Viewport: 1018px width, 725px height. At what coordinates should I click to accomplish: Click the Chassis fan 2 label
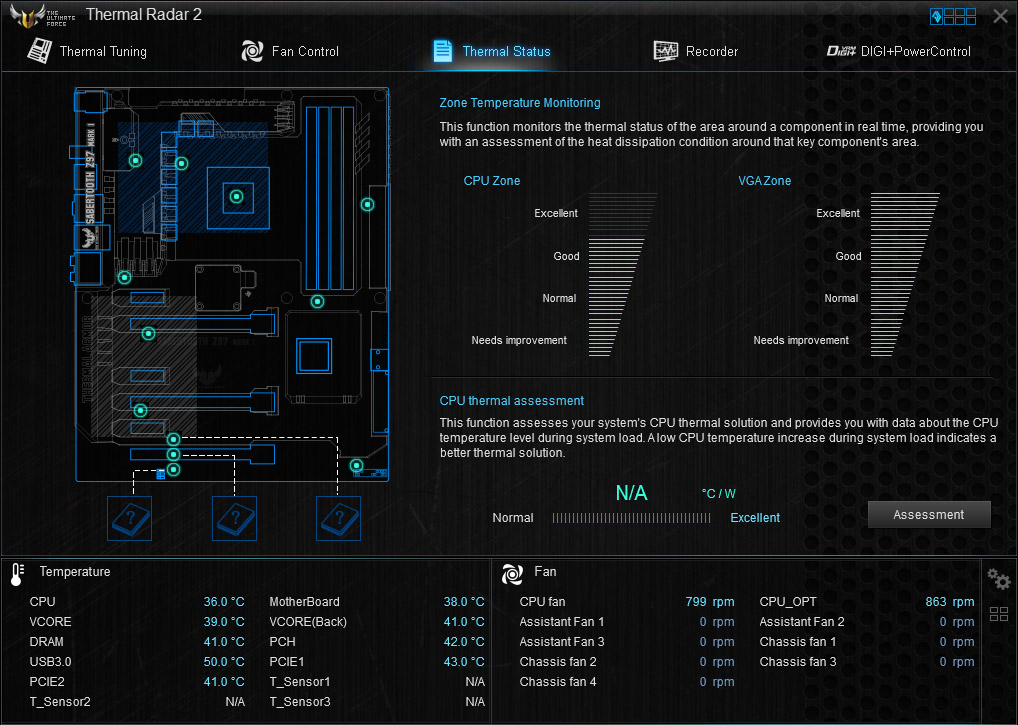[x=558, y=662]
